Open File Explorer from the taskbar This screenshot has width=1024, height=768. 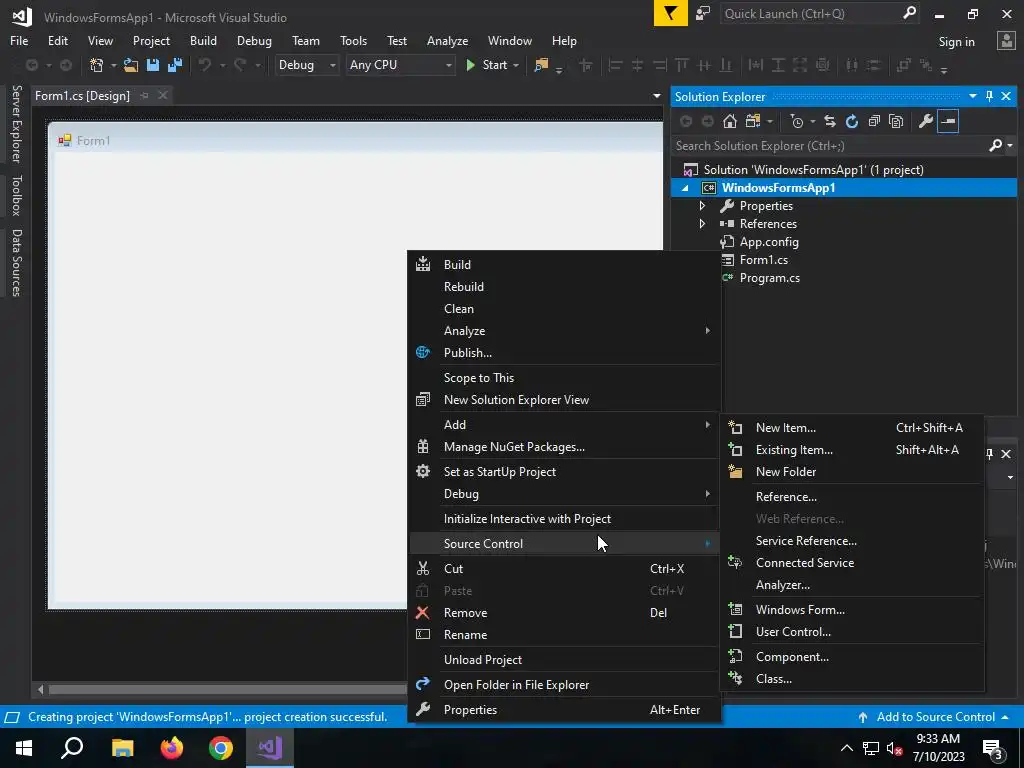(123, 747)
